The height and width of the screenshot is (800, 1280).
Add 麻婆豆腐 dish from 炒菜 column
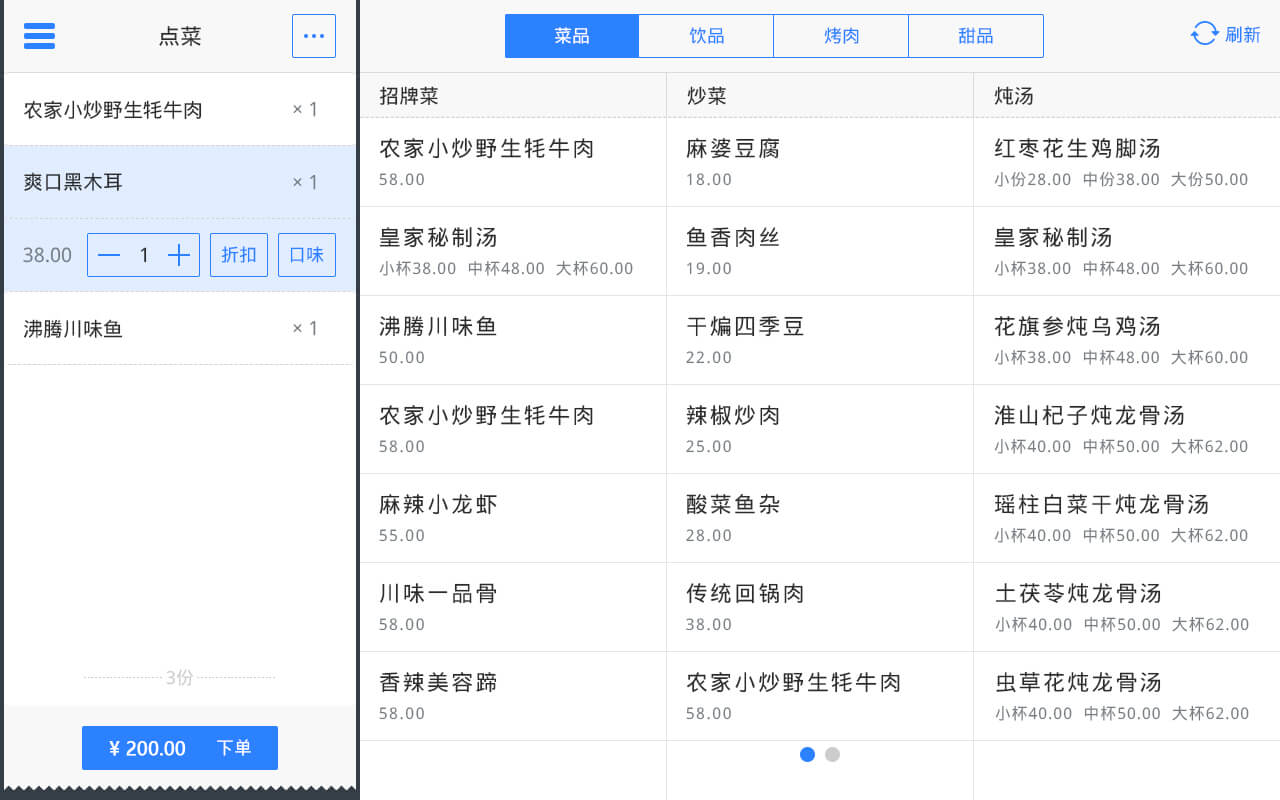[x=820, y=162]
